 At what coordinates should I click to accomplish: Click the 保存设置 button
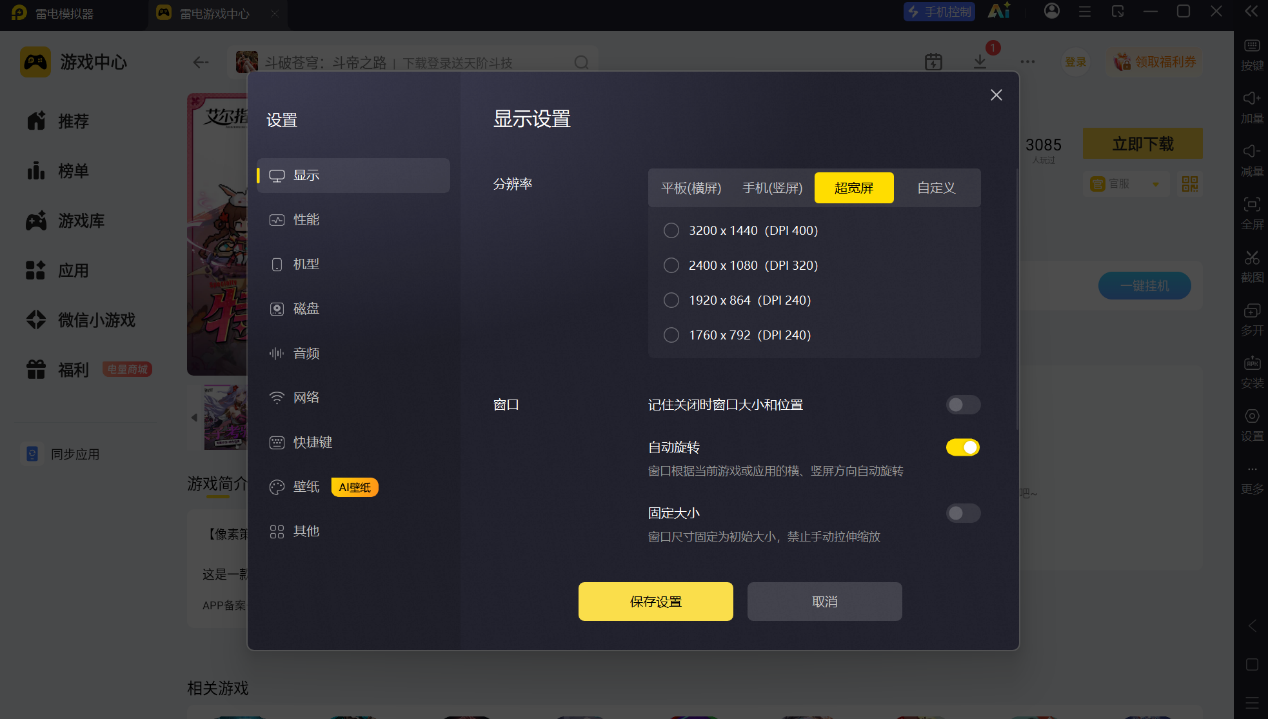coord(656,602)
